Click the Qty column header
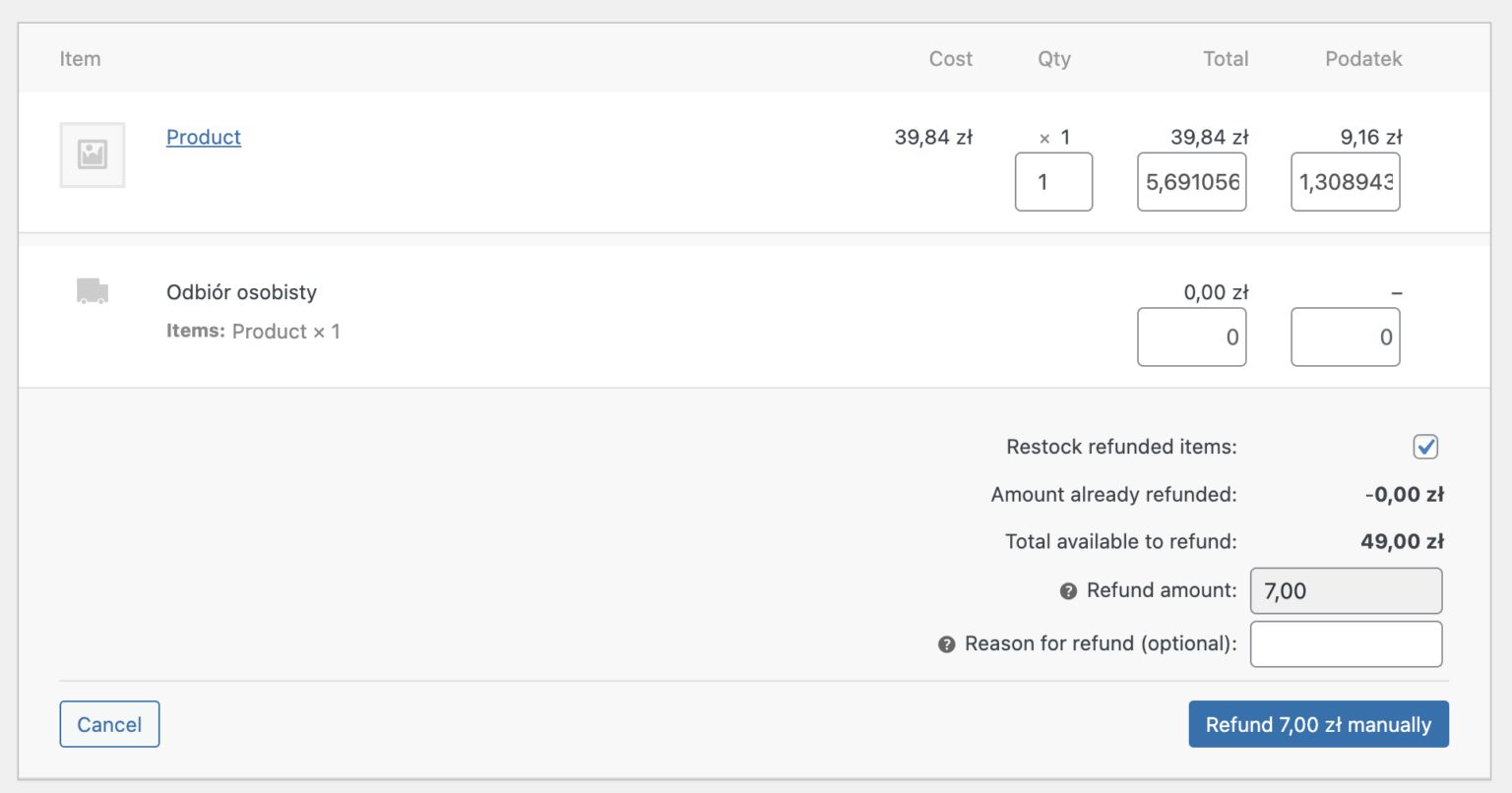 [x=1053, y=58]
